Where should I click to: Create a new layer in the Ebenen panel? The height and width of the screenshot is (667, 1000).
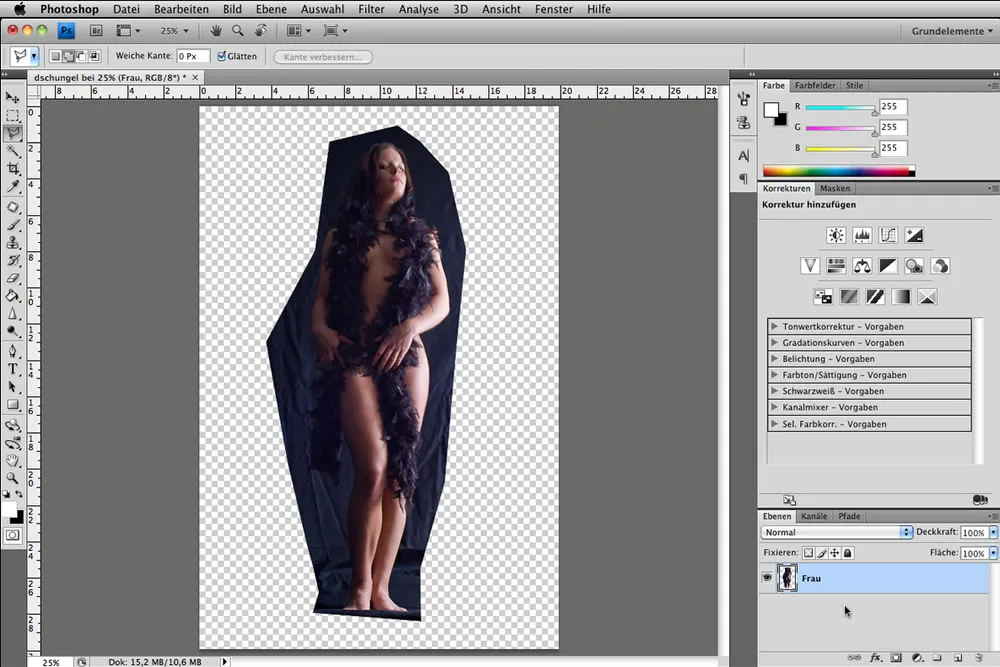960,658
